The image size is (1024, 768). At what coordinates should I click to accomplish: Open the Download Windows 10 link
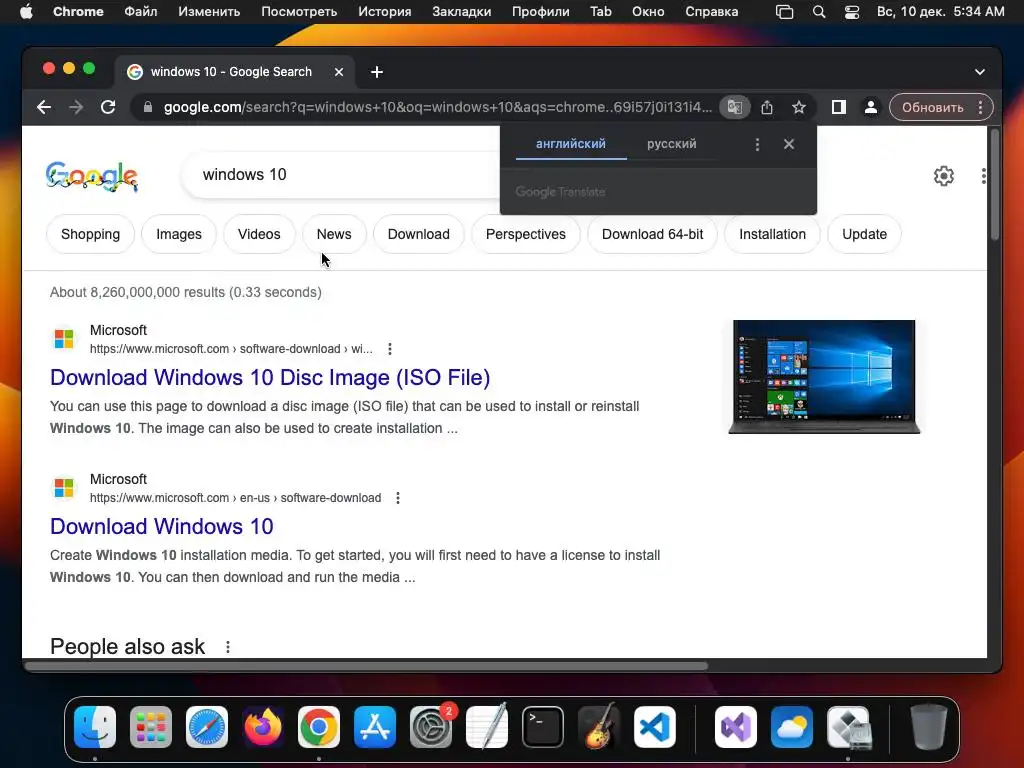(x=162, y=526)
